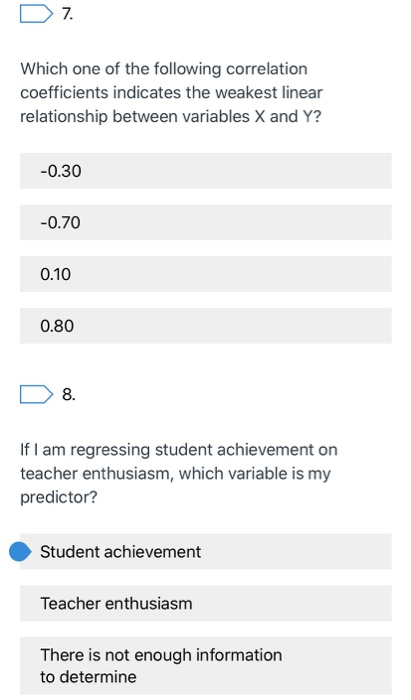
Task: Select the 0.80 answer choice
Action: click(x=206, y=326)
